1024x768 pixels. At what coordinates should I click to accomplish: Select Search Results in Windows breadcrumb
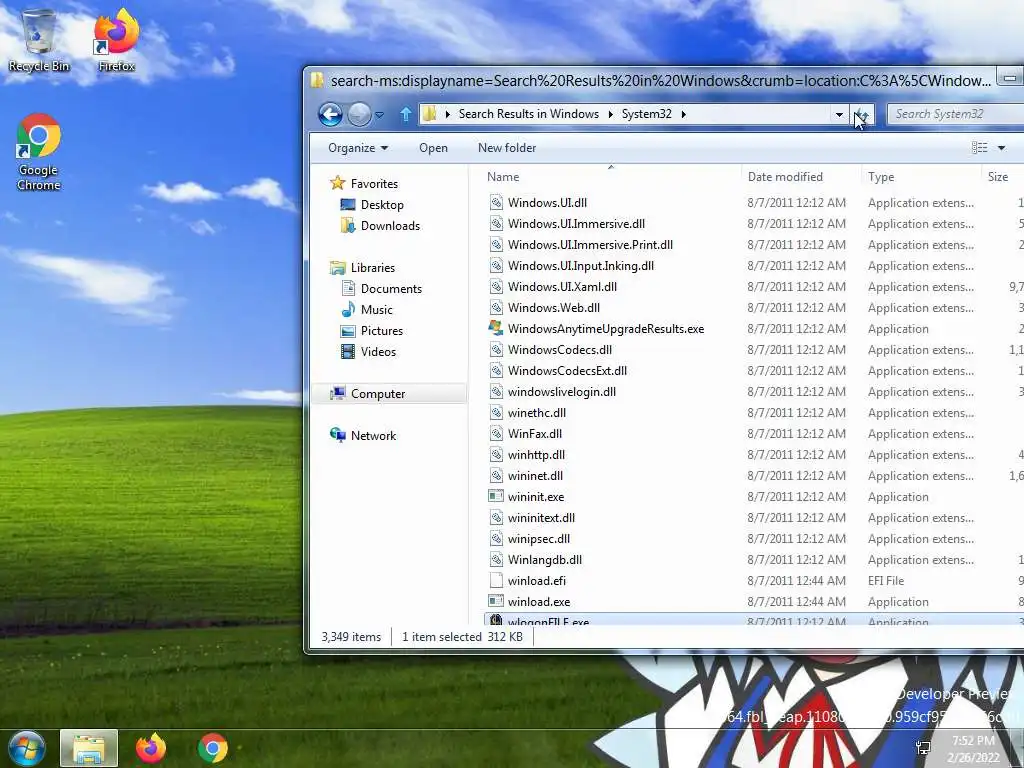(x=528, y=114)
